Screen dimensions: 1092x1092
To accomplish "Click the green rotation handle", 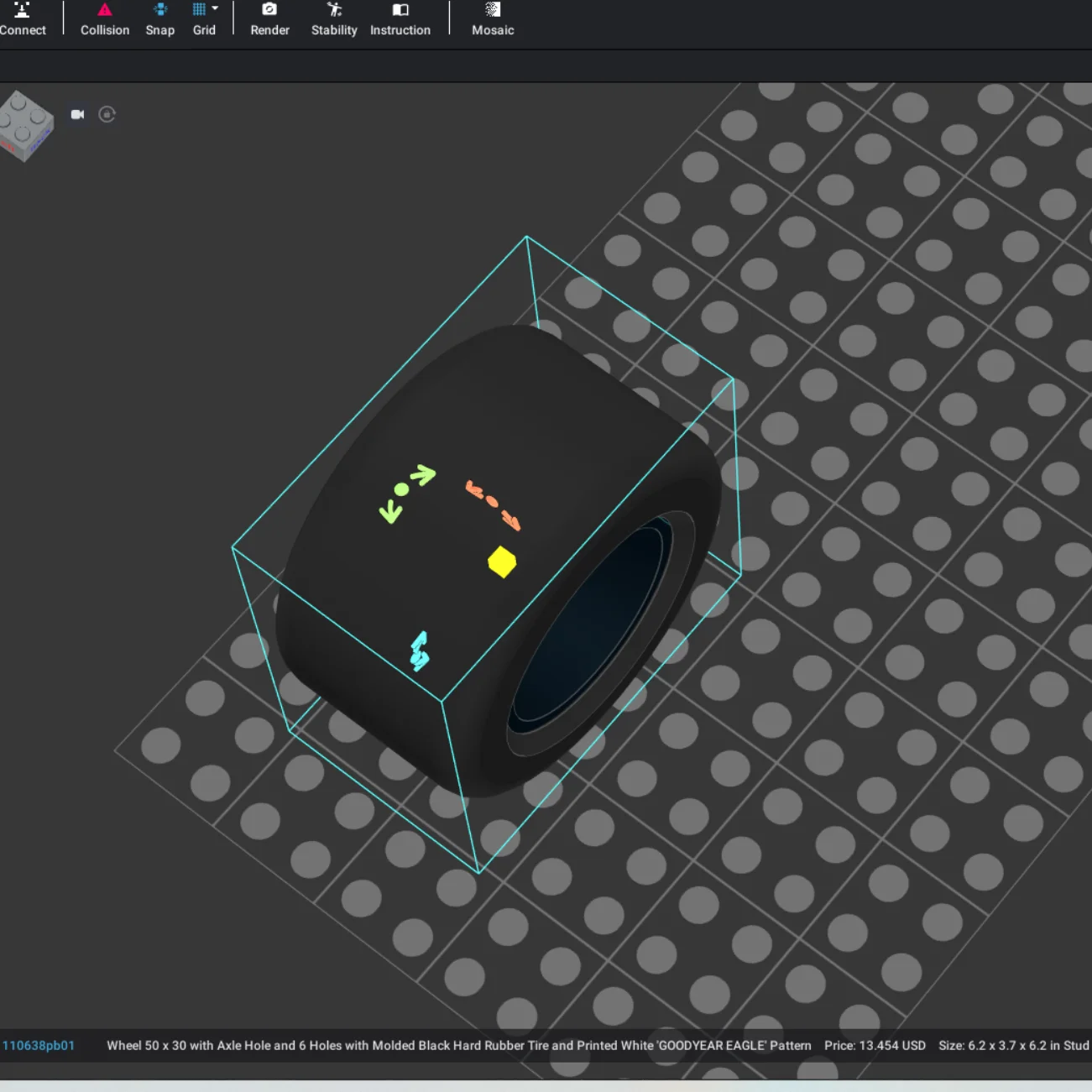I will (x=407, y=492).
